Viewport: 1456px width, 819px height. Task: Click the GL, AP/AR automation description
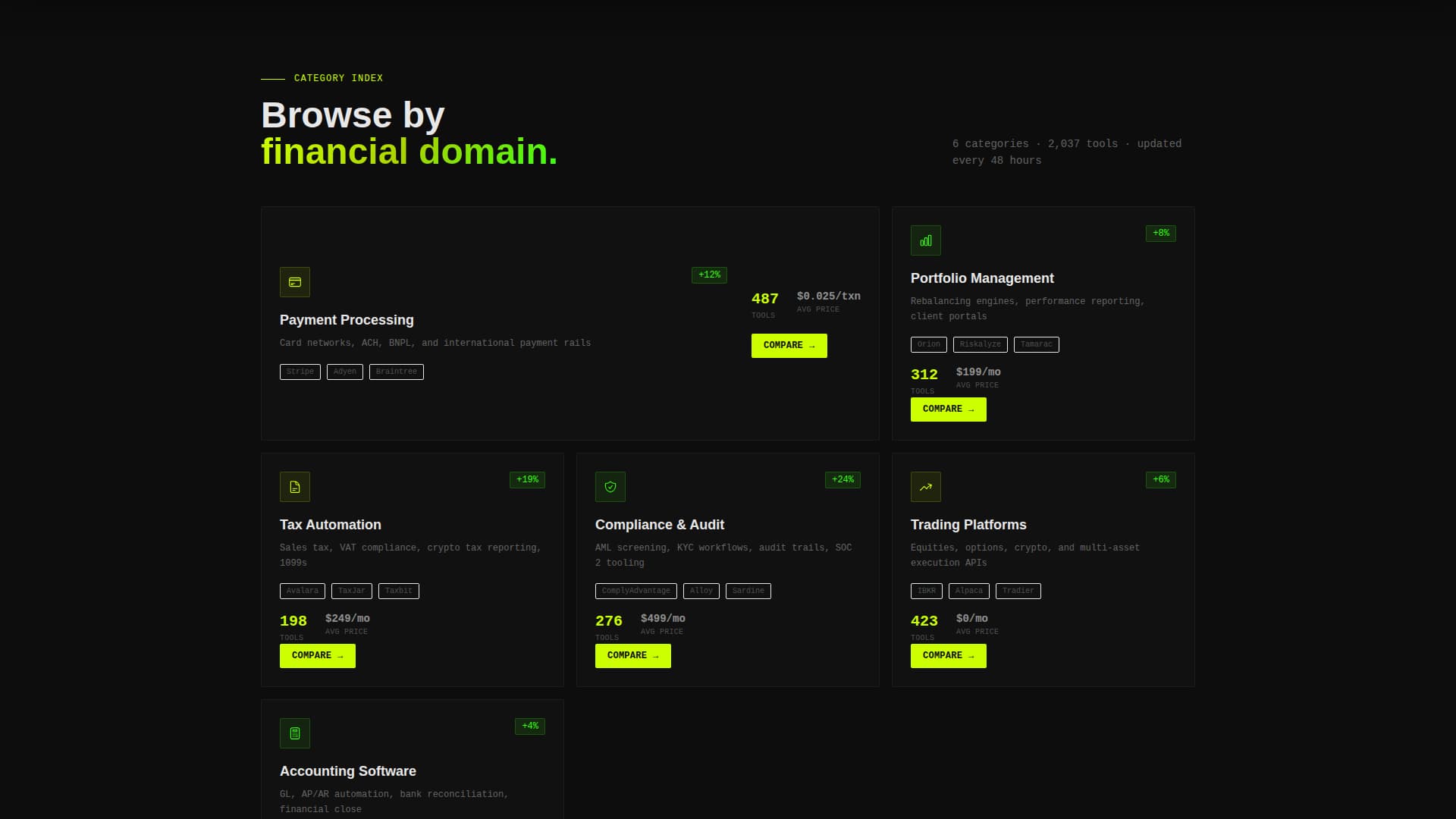click(x=394, y=802)
